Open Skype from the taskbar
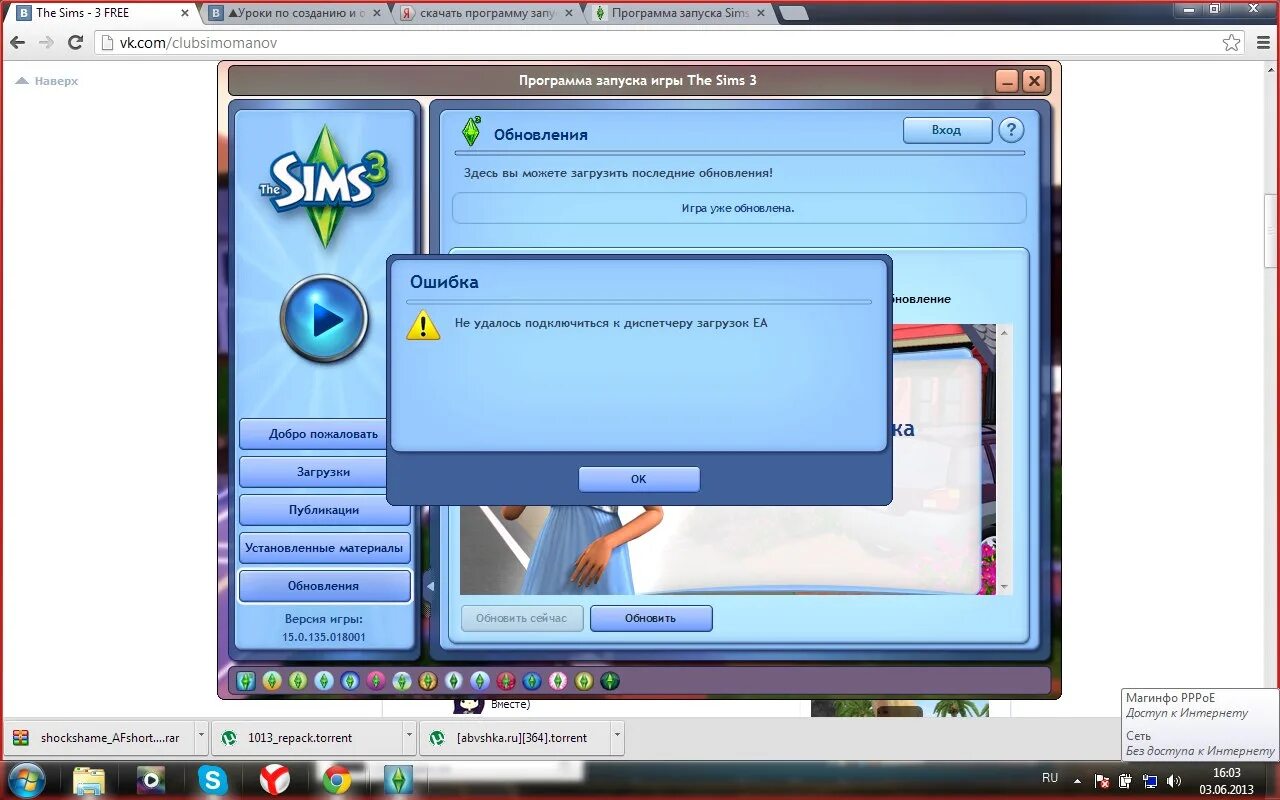1280x800 pixels. click(213, 780)
